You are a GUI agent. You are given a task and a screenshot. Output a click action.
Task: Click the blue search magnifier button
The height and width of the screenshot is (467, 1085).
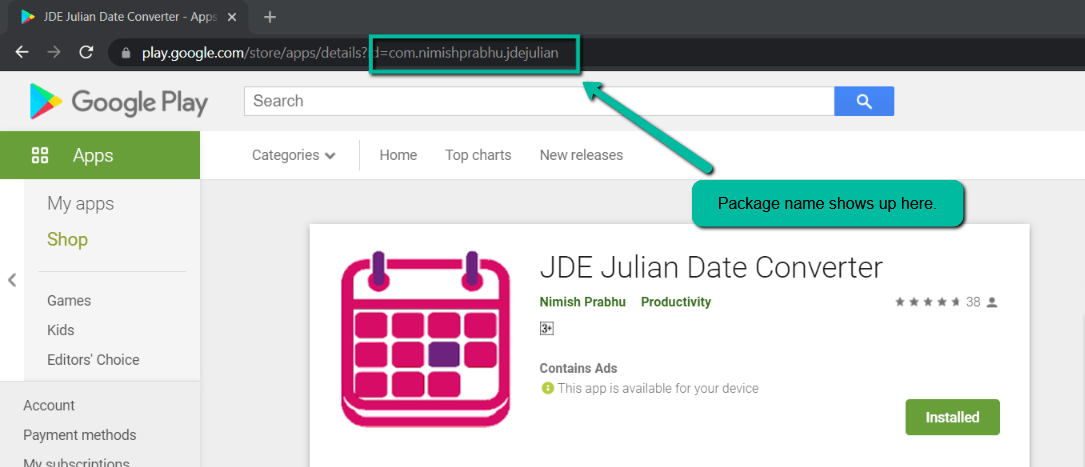click(864, 101)
